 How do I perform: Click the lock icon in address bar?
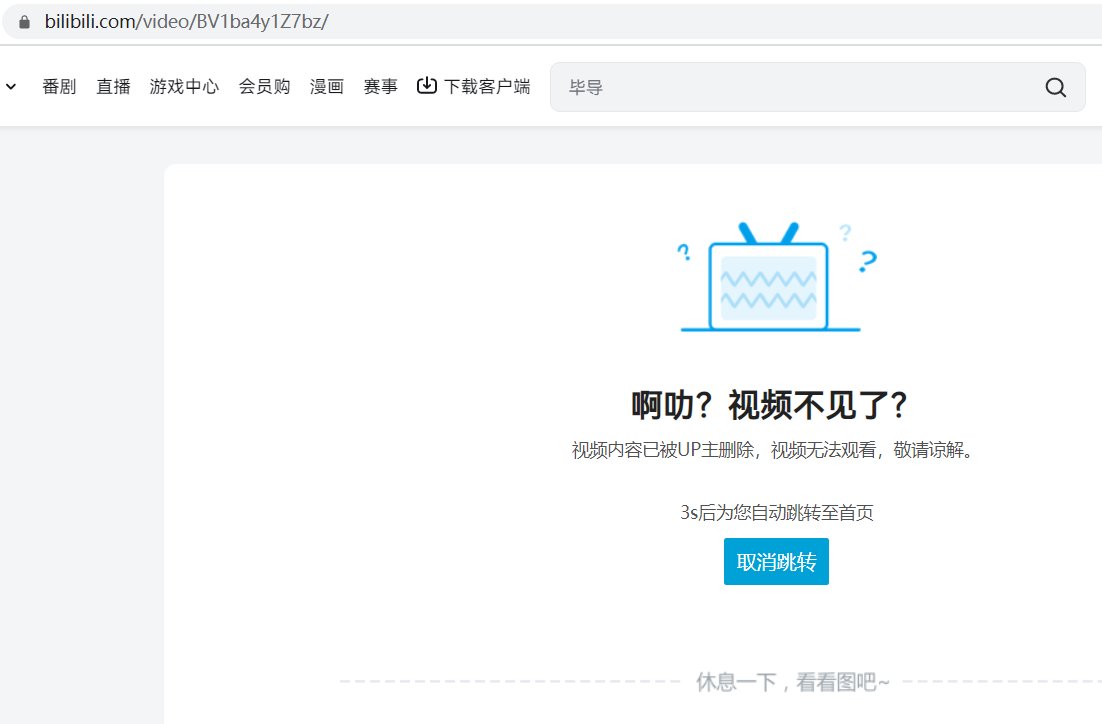pos(25,22)
